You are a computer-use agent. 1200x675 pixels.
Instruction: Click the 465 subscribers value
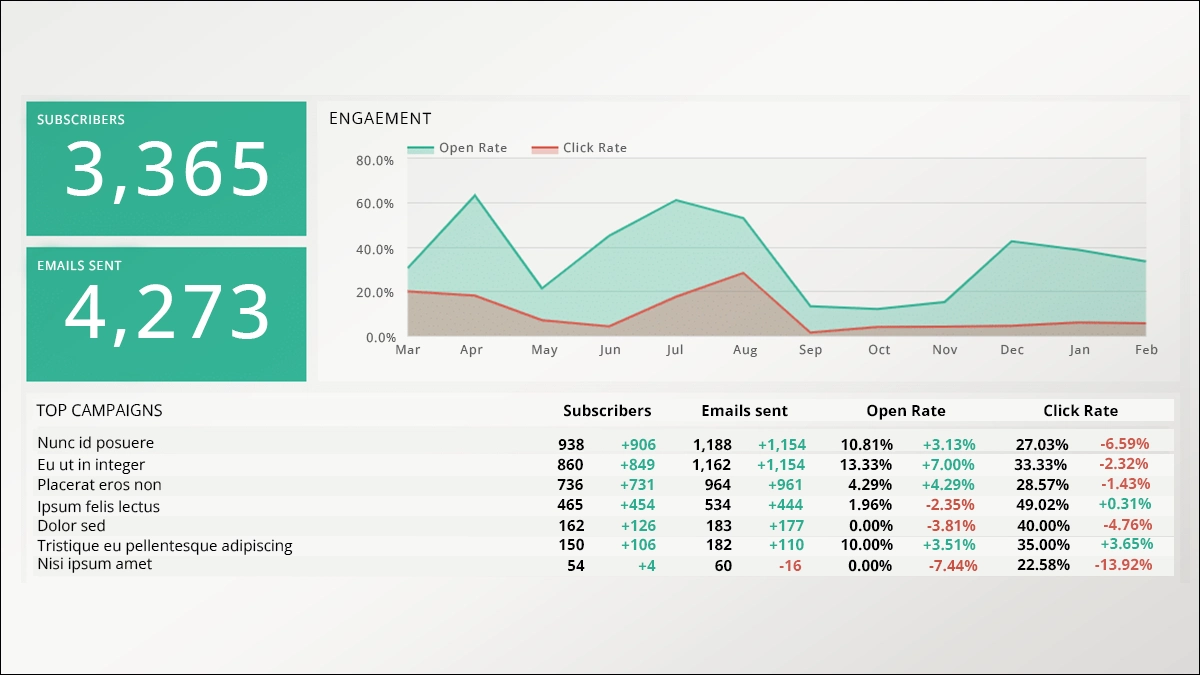(x=571, y=505)
